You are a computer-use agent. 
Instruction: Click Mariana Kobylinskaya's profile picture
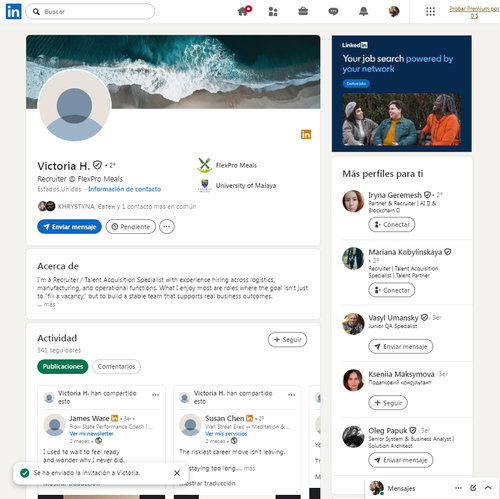pos(353,258)
